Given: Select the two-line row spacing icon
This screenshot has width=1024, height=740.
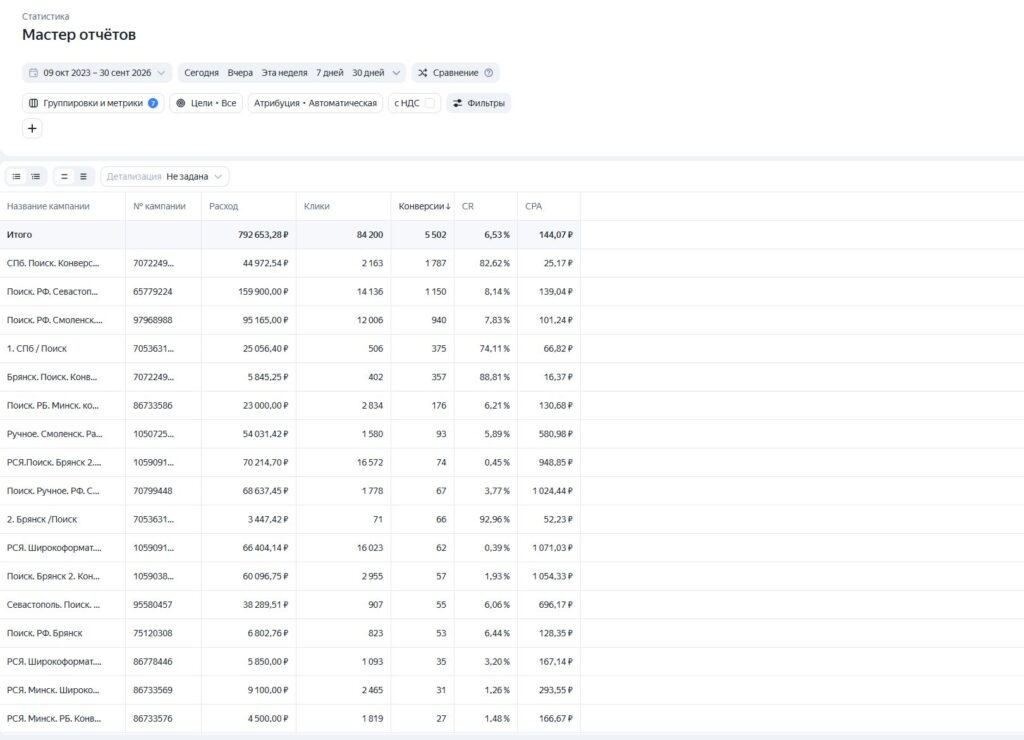Looking at the screenshot, I should click(64, 176).
